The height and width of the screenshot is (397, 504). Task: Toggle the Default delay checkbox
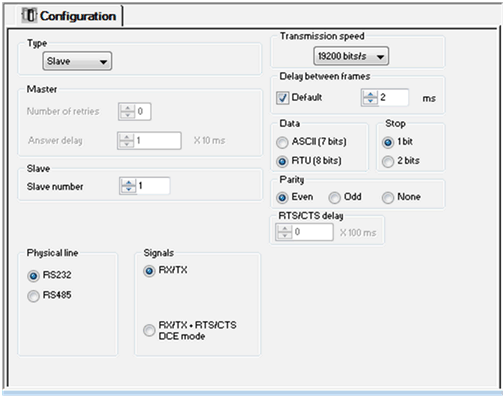[x=282, y=98]
